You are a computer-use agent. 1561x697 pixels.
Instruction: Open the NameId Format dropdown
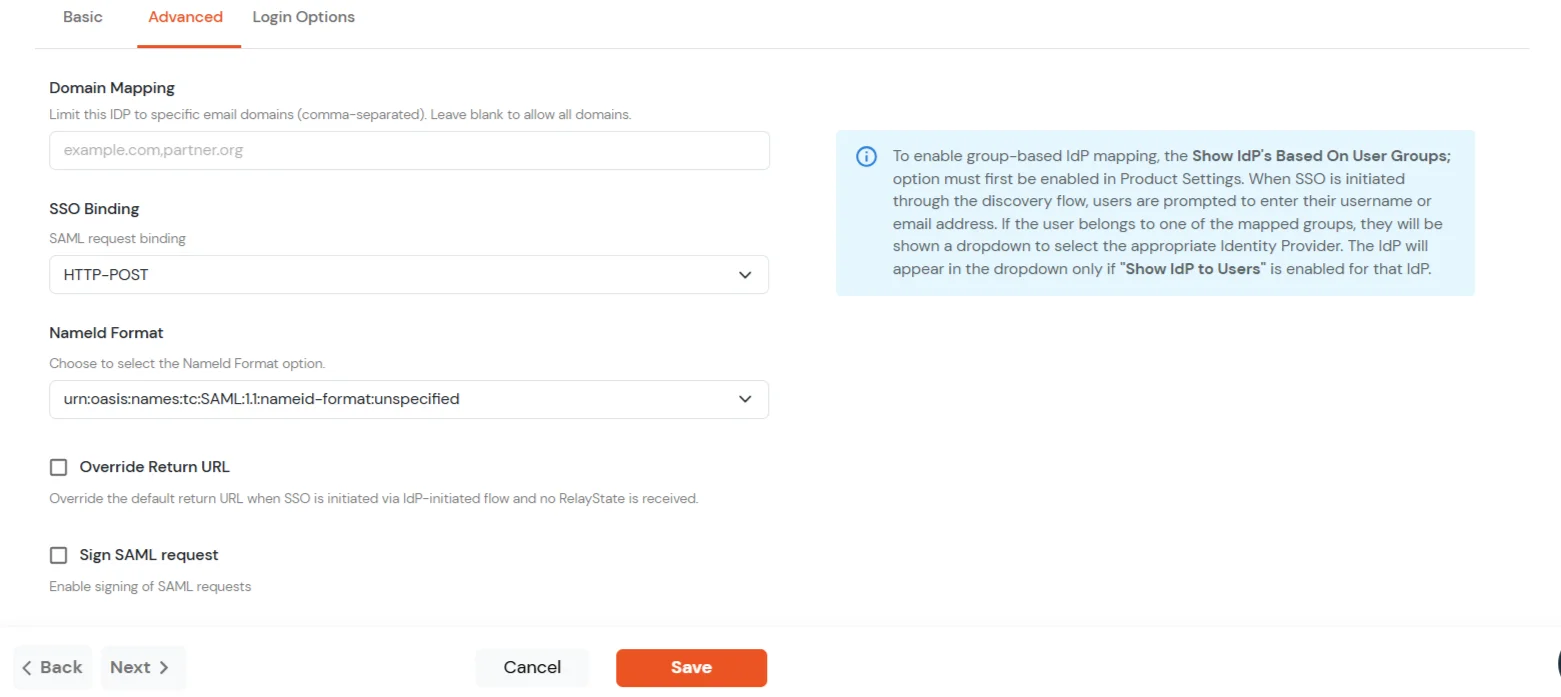(x=409, y=399)
